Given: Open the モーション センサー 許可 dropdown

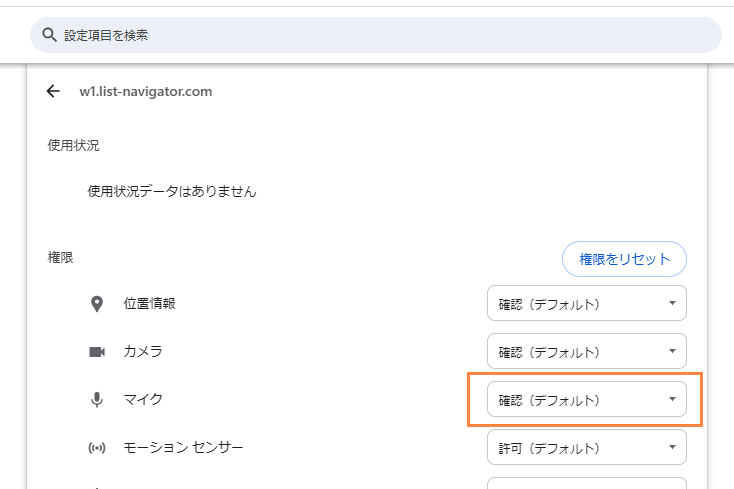Looking at the screenshot, I should tap(587, 447).
